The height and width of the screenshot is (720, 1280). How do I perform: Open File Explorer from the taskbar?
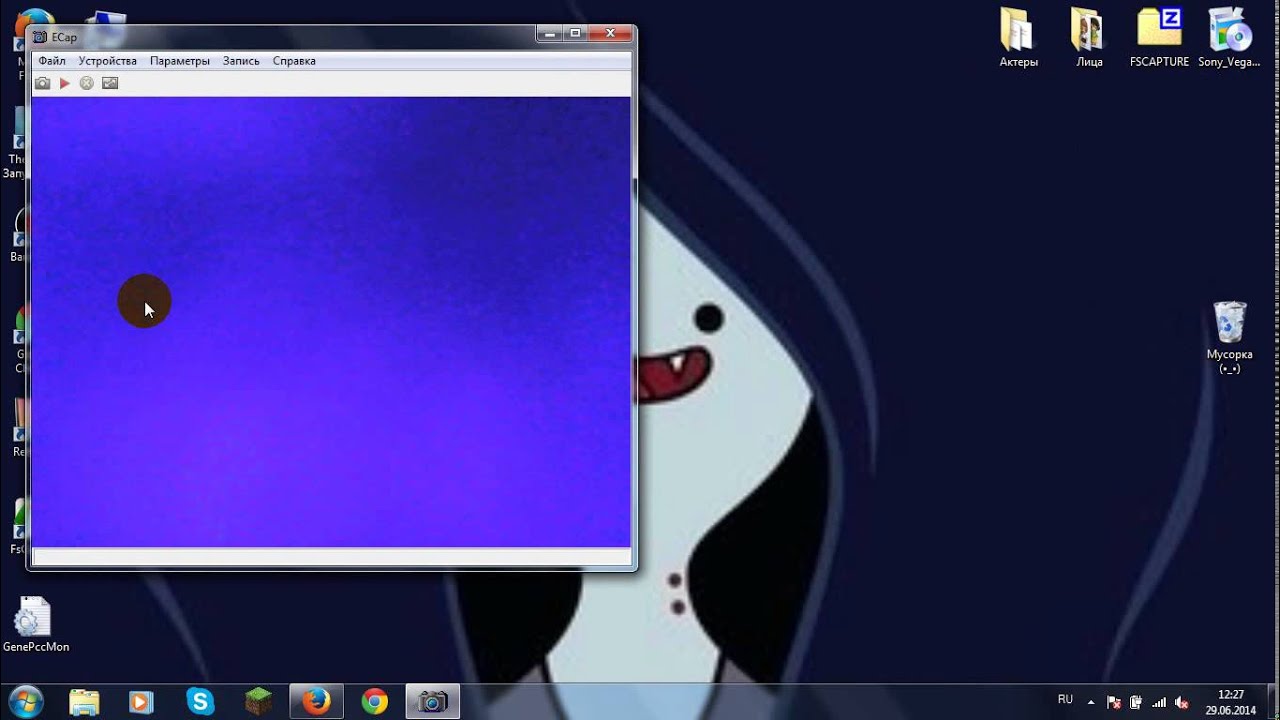pos(84,702)
